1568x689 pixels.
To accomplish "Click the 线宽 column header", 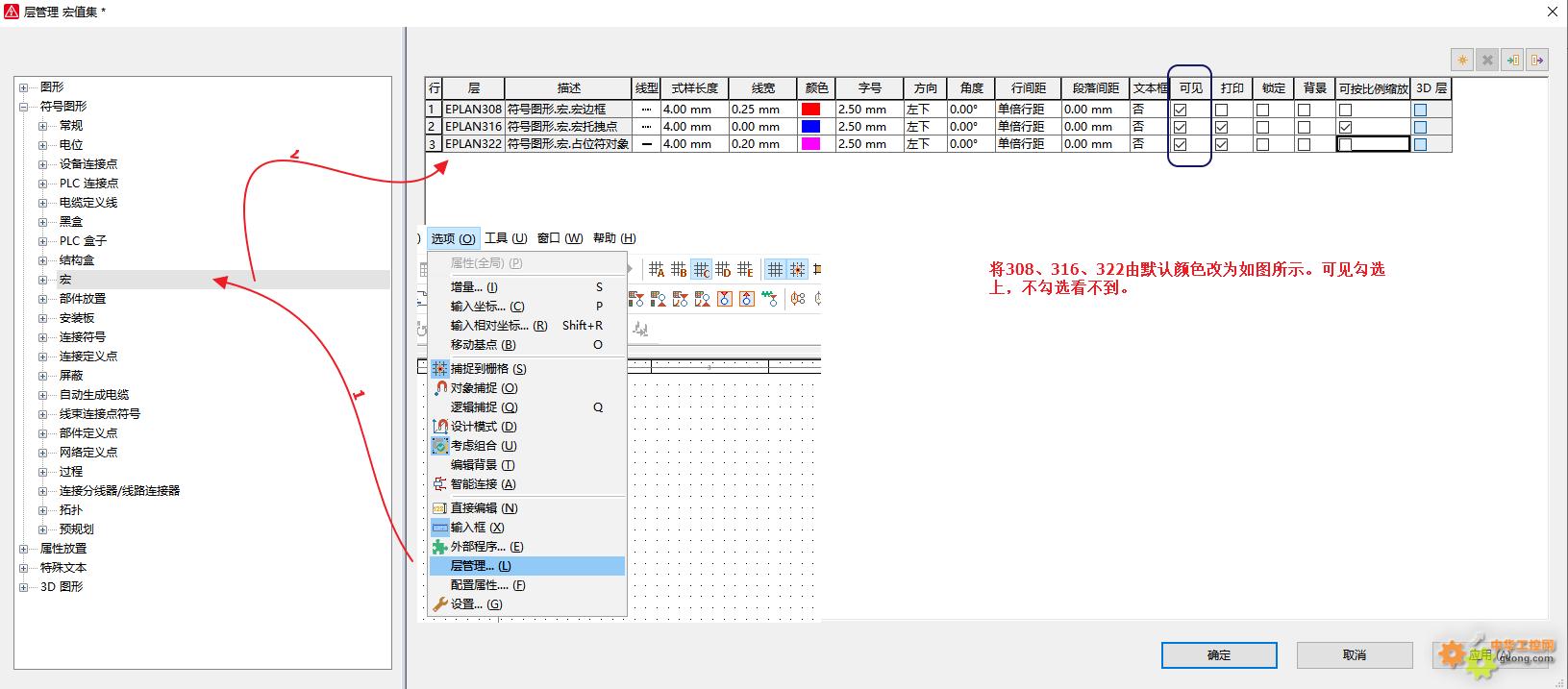I will tap(763, 88).
